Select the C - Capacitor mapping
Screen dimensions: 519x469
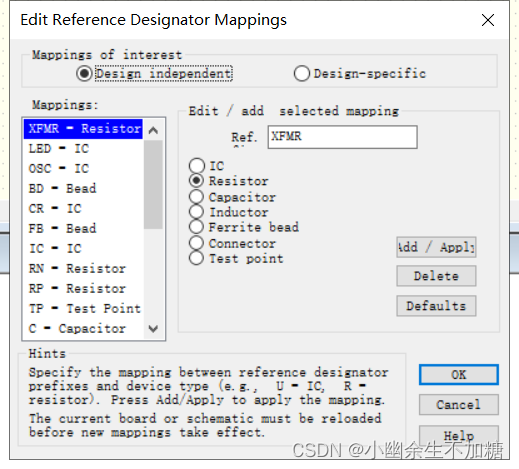(x=83, y=329)
